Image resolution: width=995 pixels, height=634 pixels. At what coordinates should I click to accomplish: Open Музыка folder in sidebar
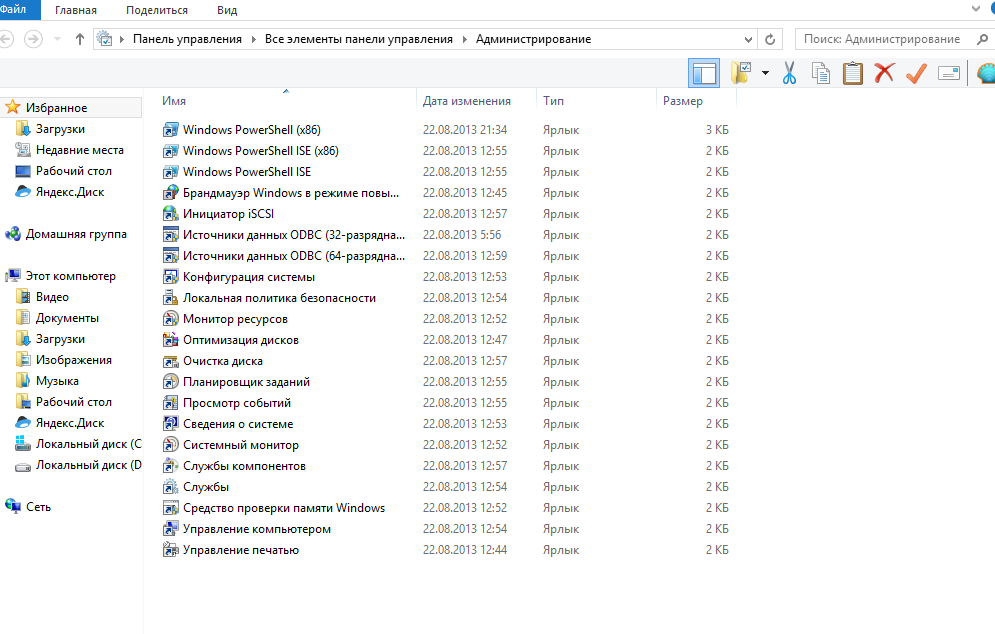coord(57,381)
